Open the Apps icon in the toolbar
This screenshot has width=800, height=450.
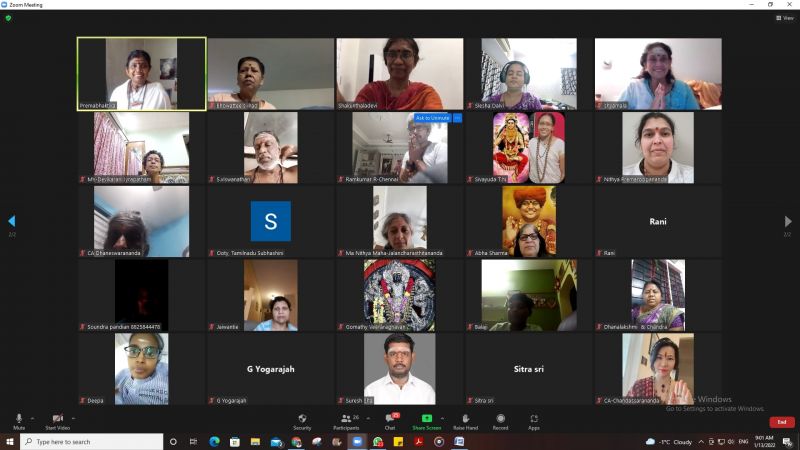coord(534,419)
